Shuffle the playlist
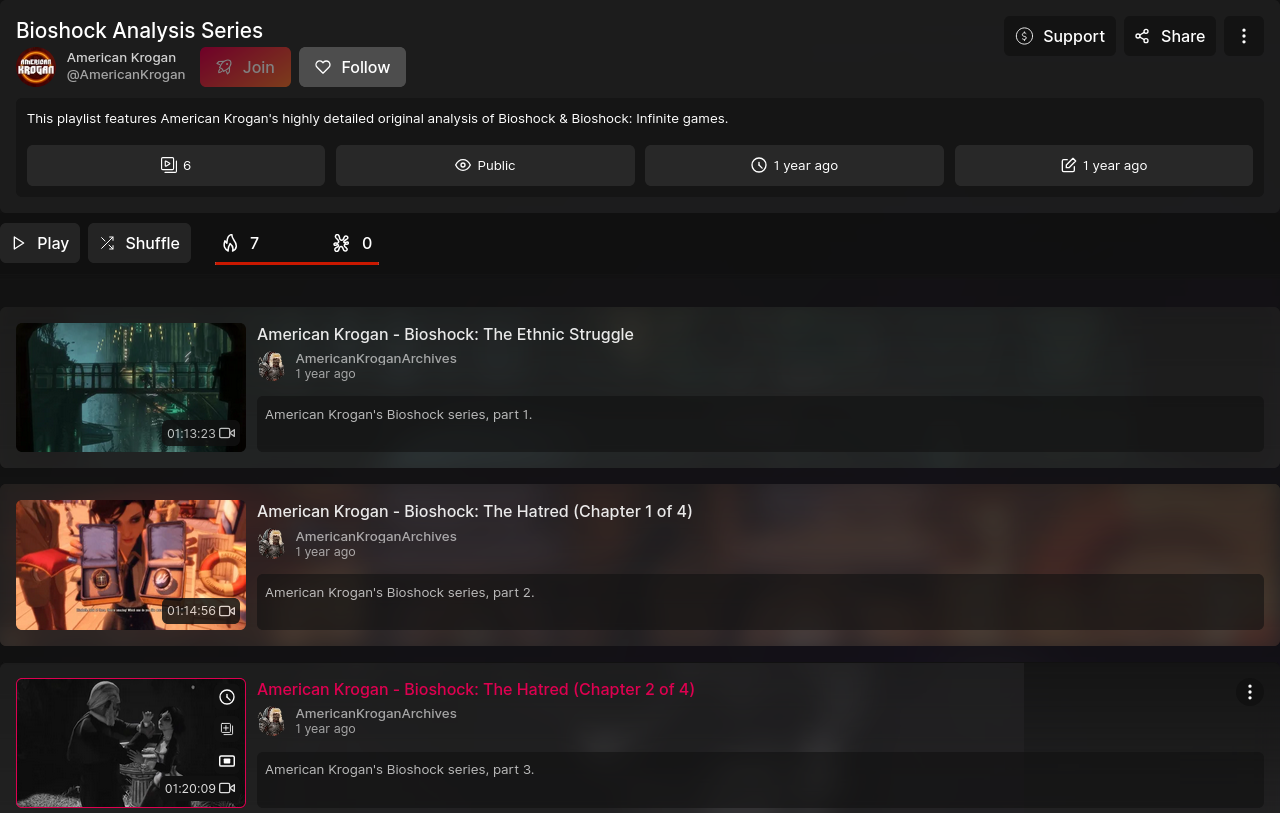 click(139, 243)
